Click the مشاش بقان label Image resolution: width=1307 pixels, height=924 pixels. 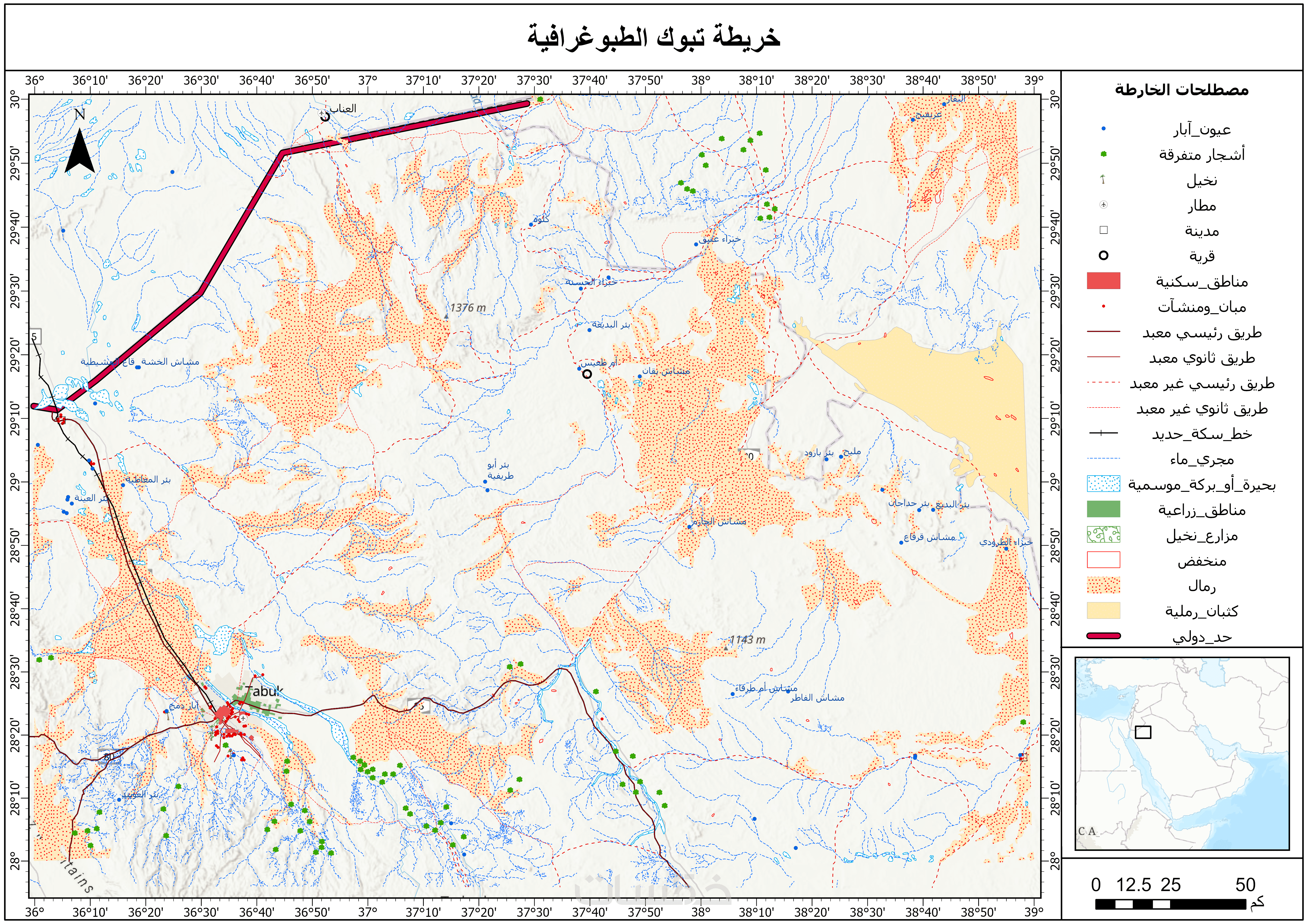(666, 371)
